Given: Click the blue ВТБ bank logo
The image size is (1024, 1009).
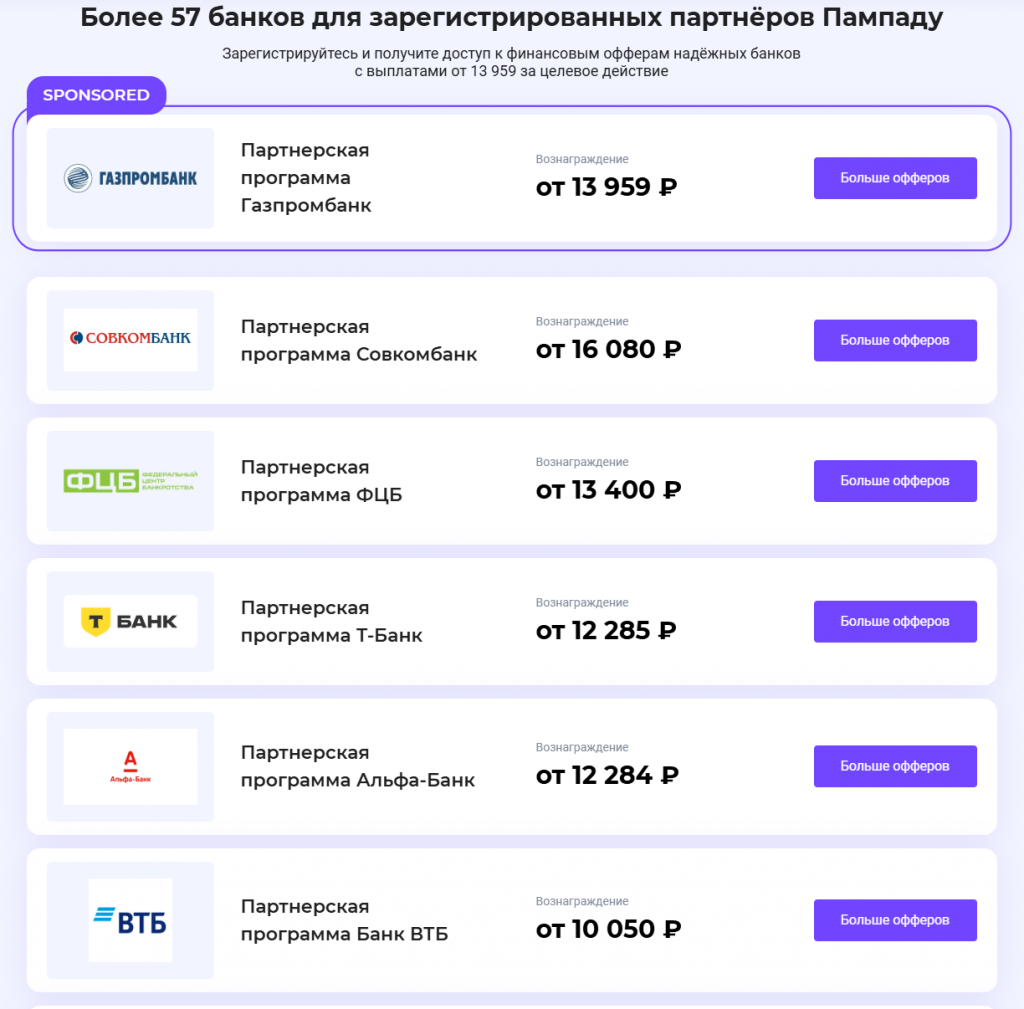Looking at the screenshot, I should [131, 920].
